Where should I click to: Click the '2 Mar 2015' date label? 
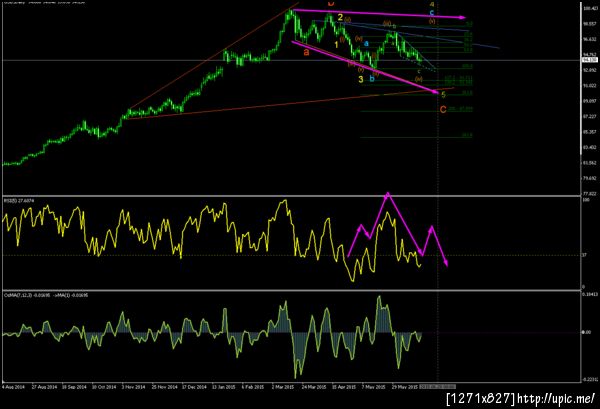283,387
